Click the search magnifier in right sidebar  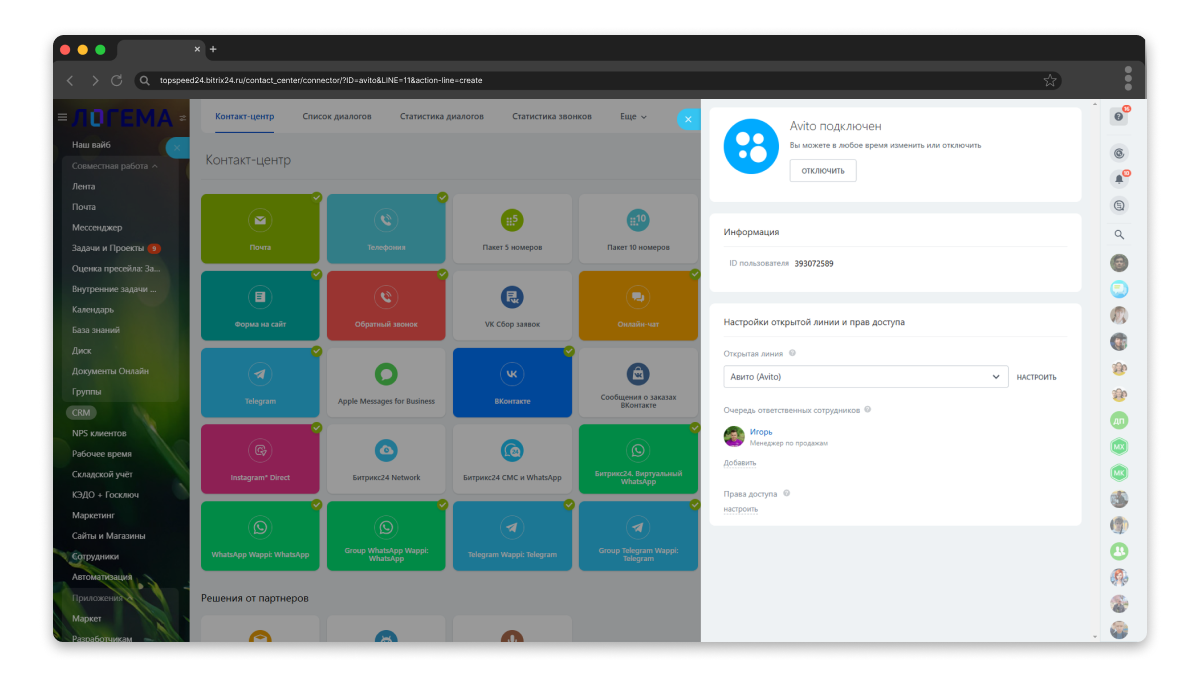[1119, 235]
